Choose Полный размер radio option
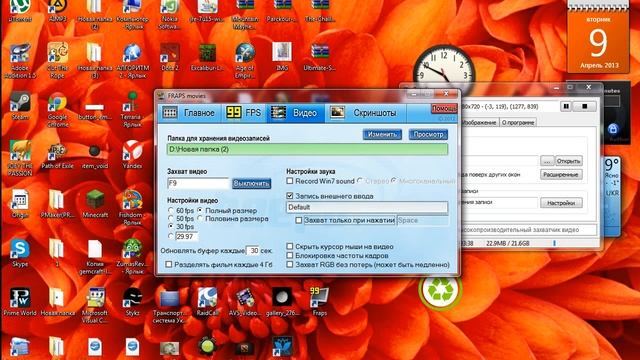 200,211
